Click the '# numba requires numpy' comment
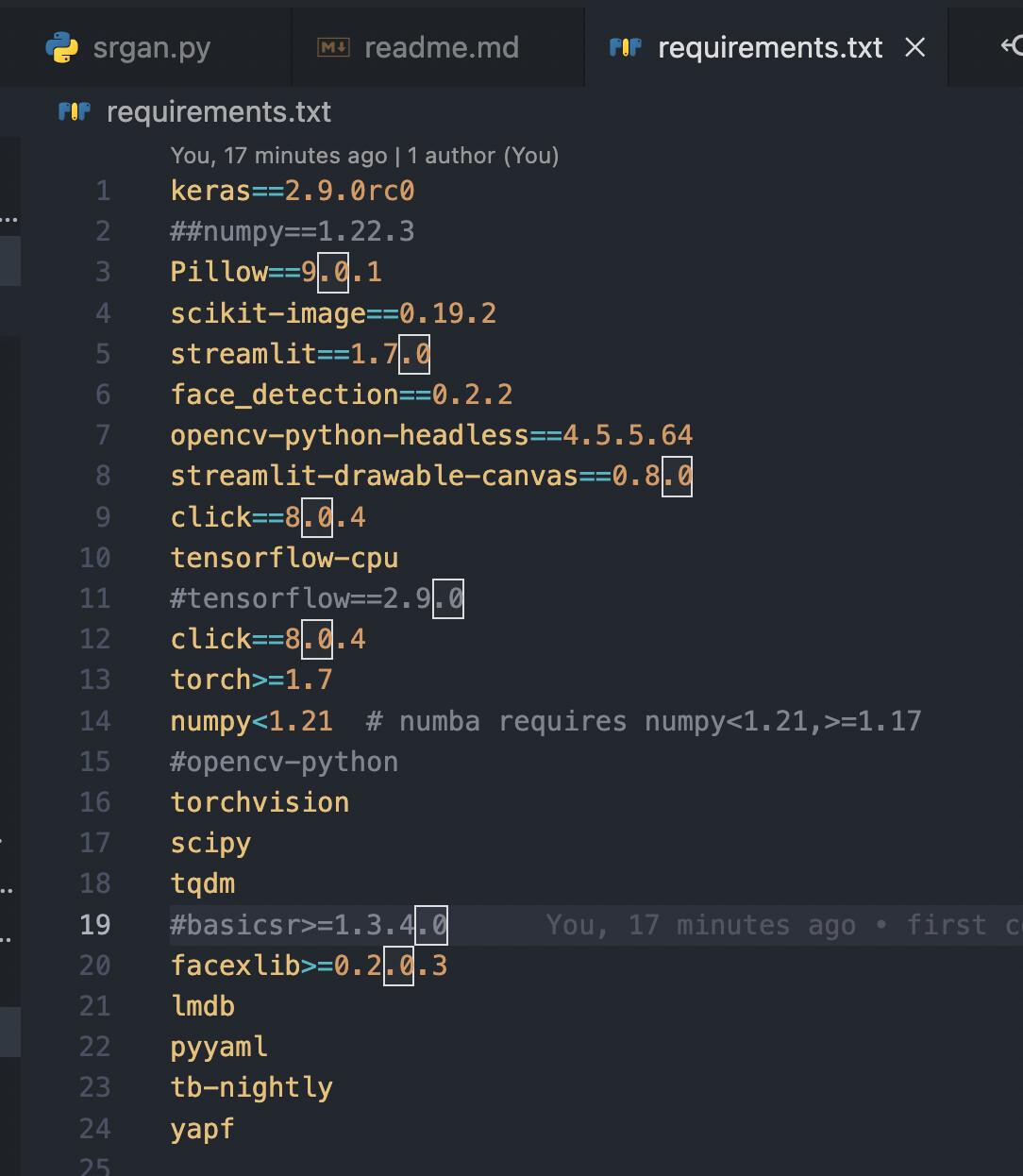Viewport: 1023px width, 1176px height. (x=644, y=721)
